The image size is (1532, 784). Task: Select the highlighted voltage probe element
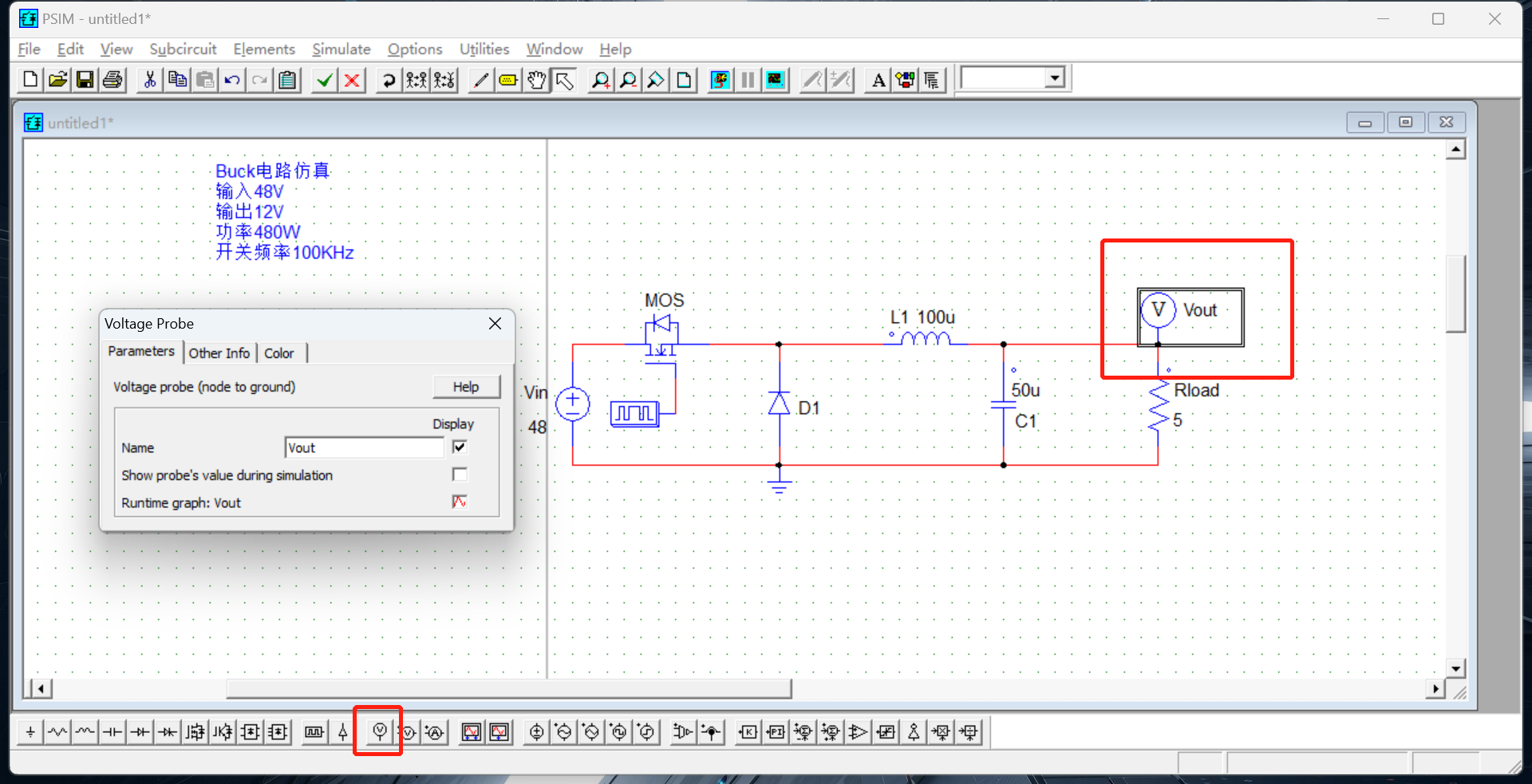click(377, 731)
